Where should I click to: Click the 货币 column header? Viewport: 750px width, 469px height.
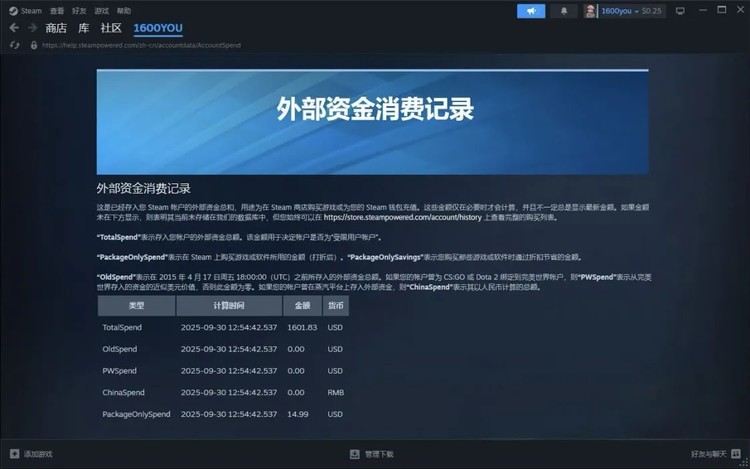coord(336,305)
